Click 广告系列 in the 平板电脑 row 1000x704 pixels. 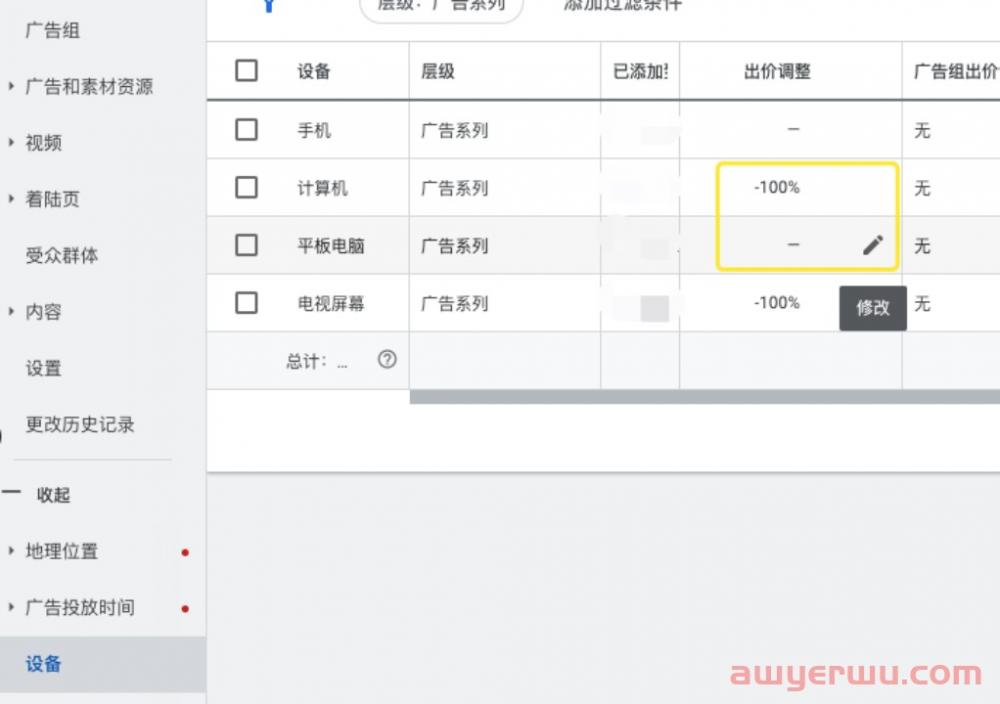pyautogui.click(x=455, y=246)
